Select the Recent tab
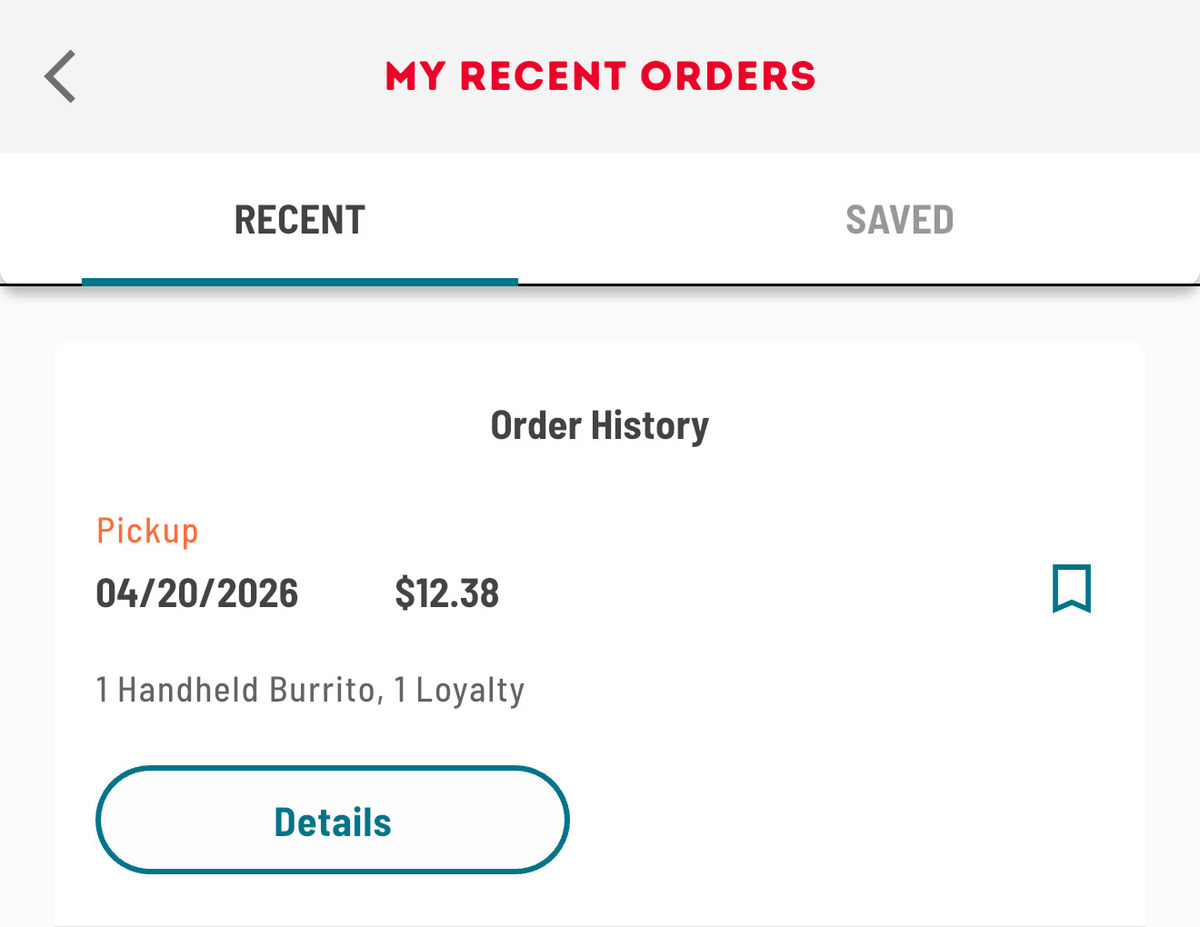 300,220
